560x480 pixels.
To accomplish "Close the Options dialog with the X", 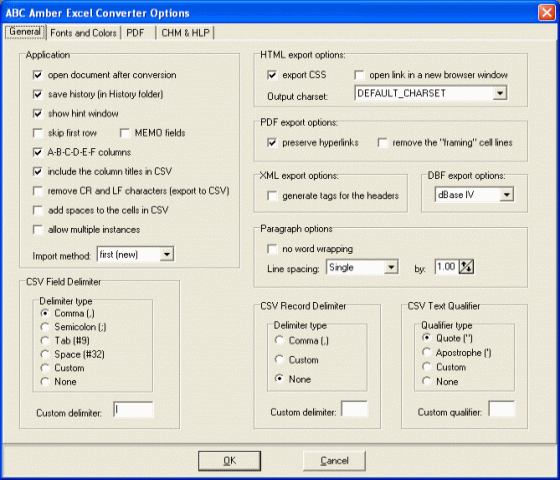I will coord(547,12).
